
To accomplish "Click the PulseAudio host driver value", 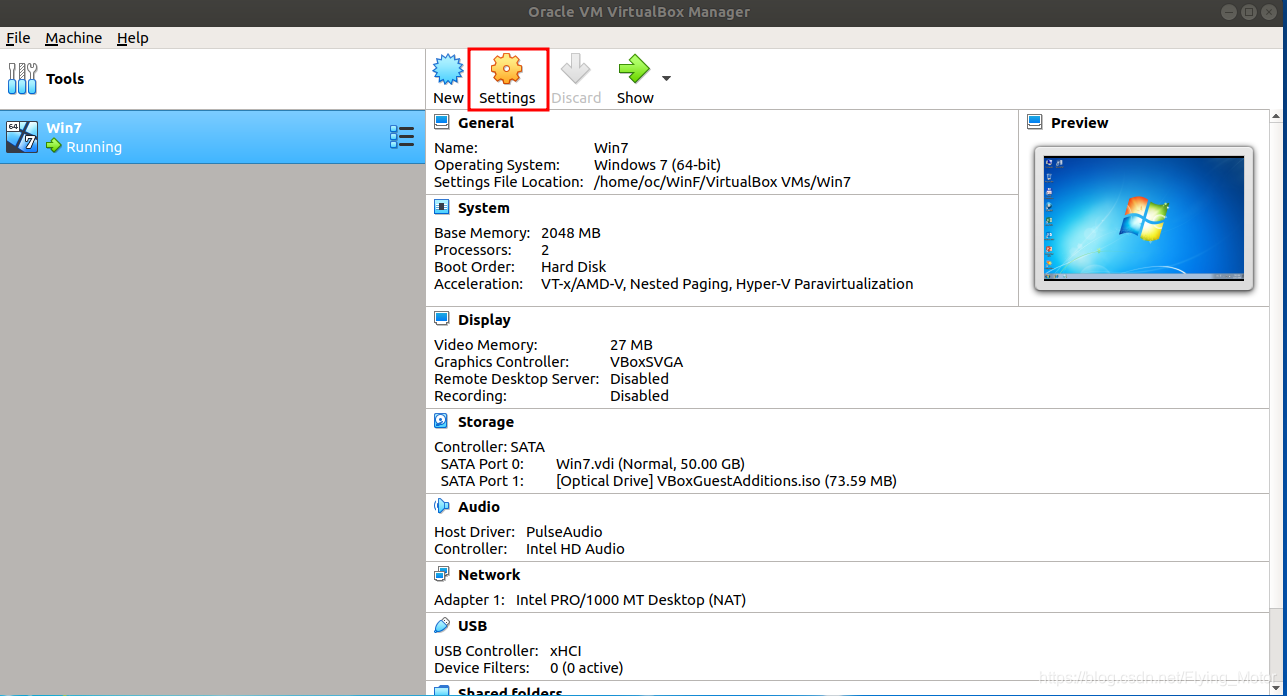I will click(x=564, y=532).
